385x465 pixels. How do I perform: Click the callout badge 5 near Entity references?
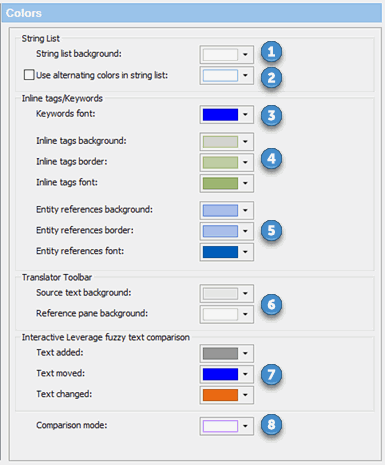pyautogui.click(x=271, y=230)
